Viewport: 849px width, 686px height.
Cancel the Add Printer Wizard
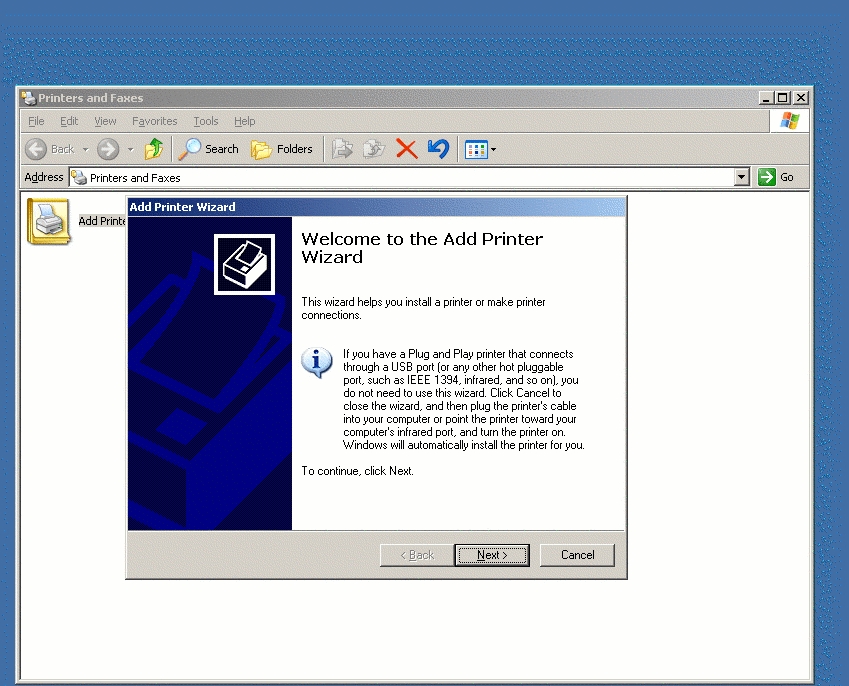pos(577,555)
